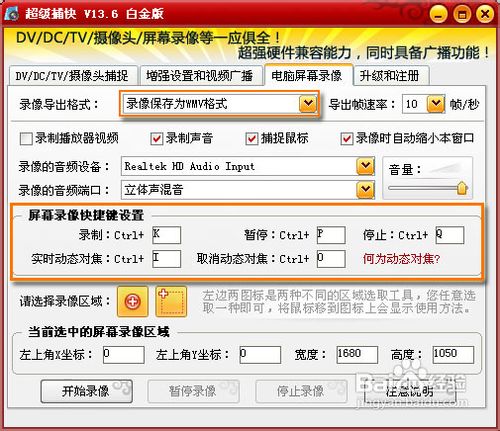Open 录像导出格式 dropdown arrow
Screen dimensions: 500x431
[308, 104]
